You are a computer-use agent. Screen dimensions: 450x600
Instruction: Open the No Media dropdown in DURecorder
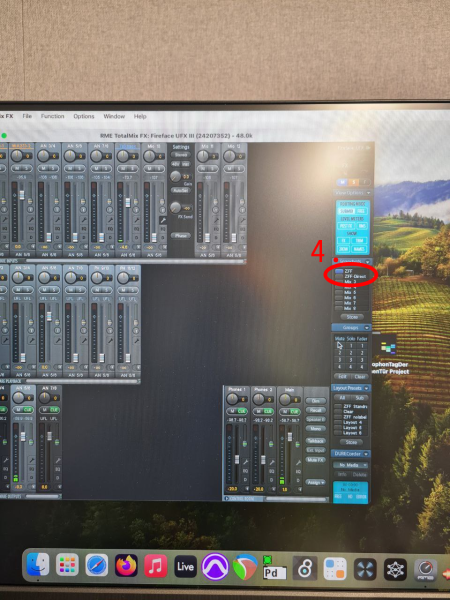[351, 465]
